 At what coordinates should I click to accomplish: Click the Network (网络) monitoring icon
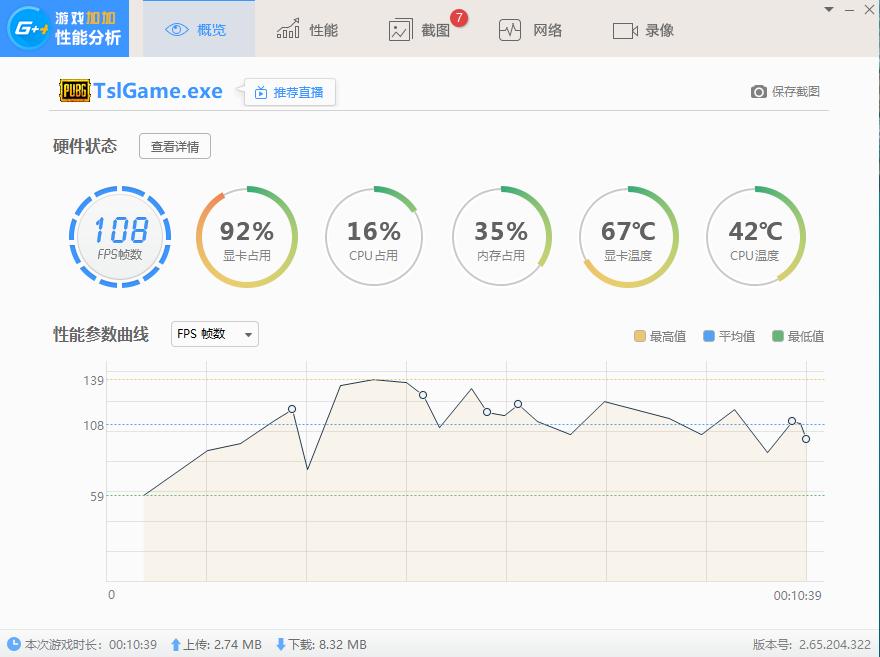point(509,29)
